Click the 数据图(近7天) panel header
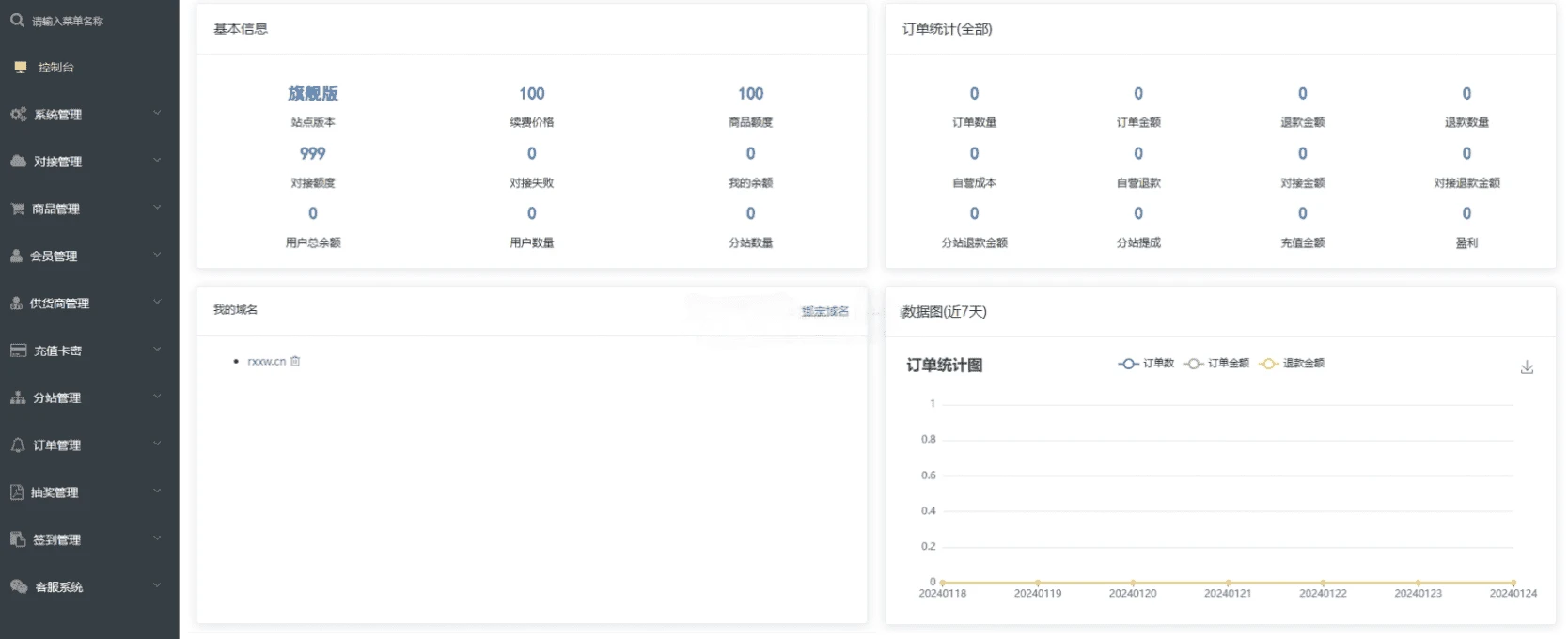1568x639 pixels. pos(944,311)
